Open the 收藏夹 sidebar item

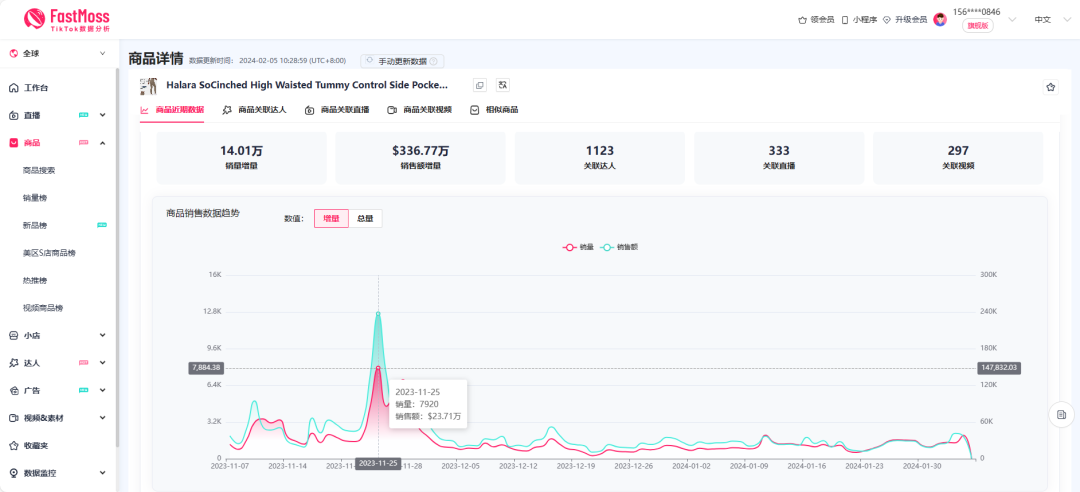35,445
